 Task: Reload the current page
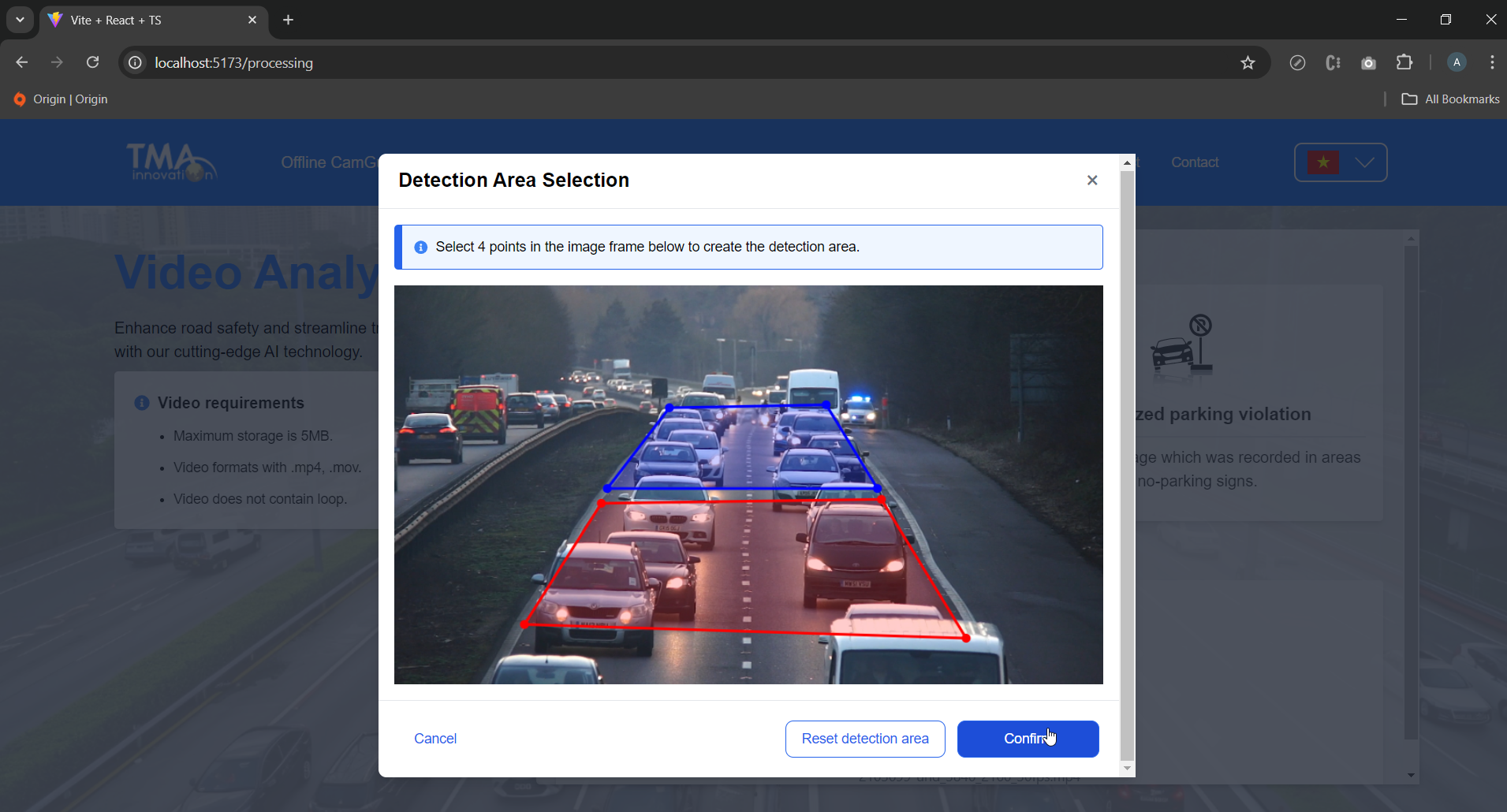point(92,62)
